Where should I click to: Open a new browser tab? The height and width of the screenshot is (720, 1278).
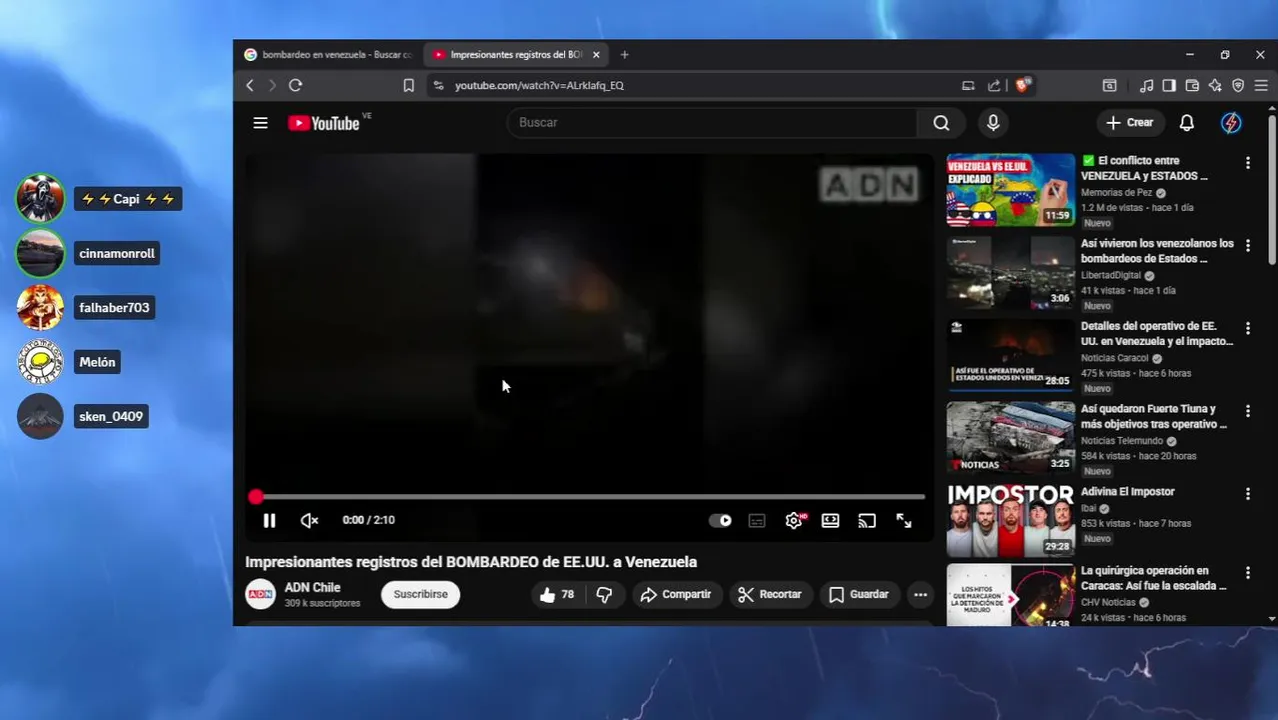pyautogui.click(x=624, y=55)
